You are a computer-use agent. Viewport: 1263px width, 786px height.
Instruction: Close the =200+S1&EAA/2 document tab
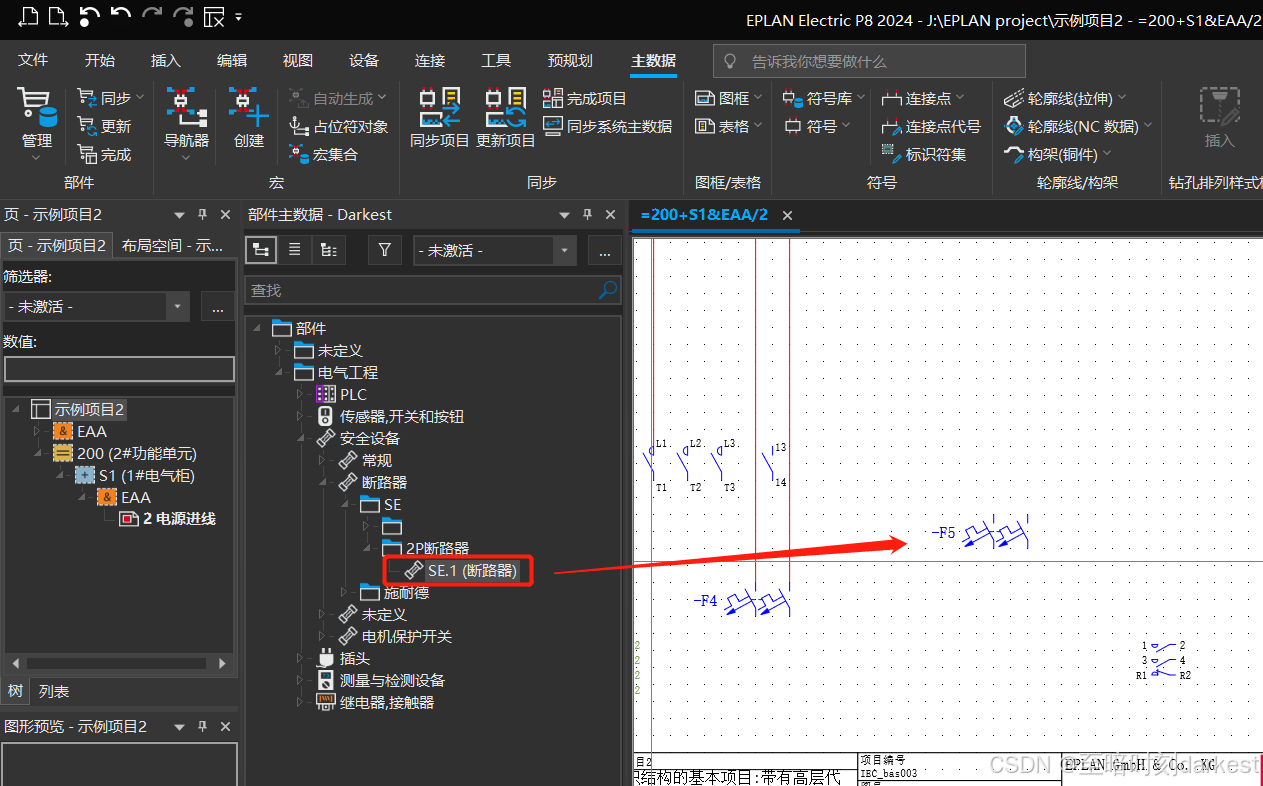pyautogui.click(x=787, y=216)
